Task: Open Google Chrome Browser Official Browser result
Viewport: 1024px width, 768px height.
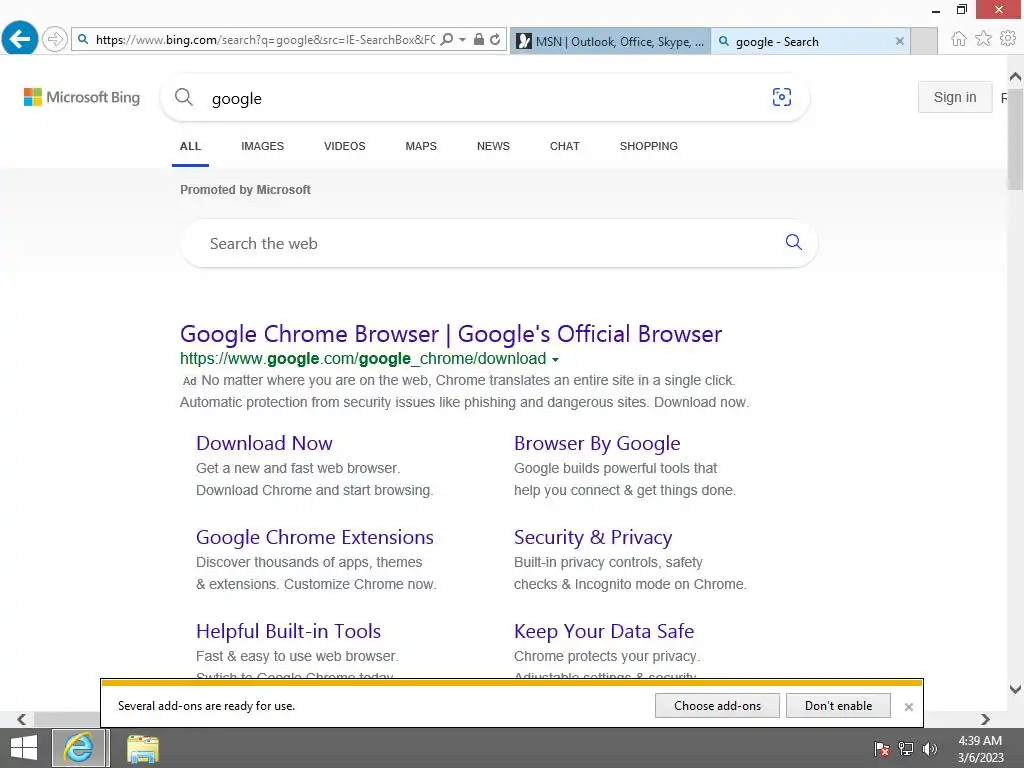Action: [x=451, y=334]
